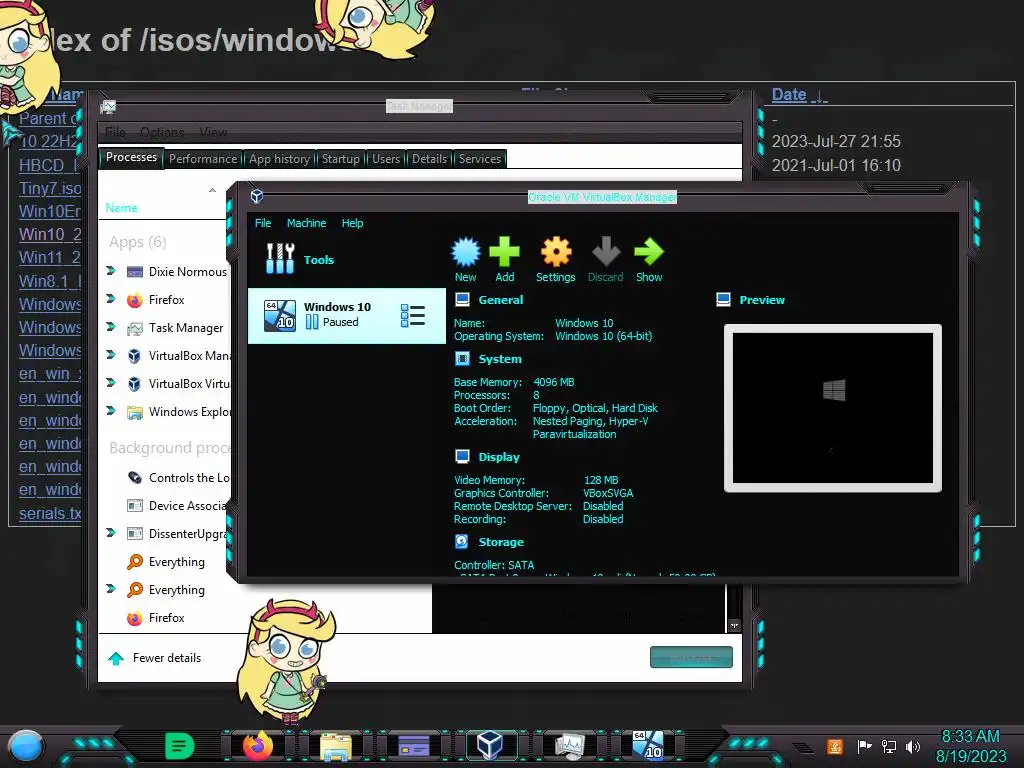Click the purple window taskbar icon
This screenshot has width=1024, height=768.
414,746
